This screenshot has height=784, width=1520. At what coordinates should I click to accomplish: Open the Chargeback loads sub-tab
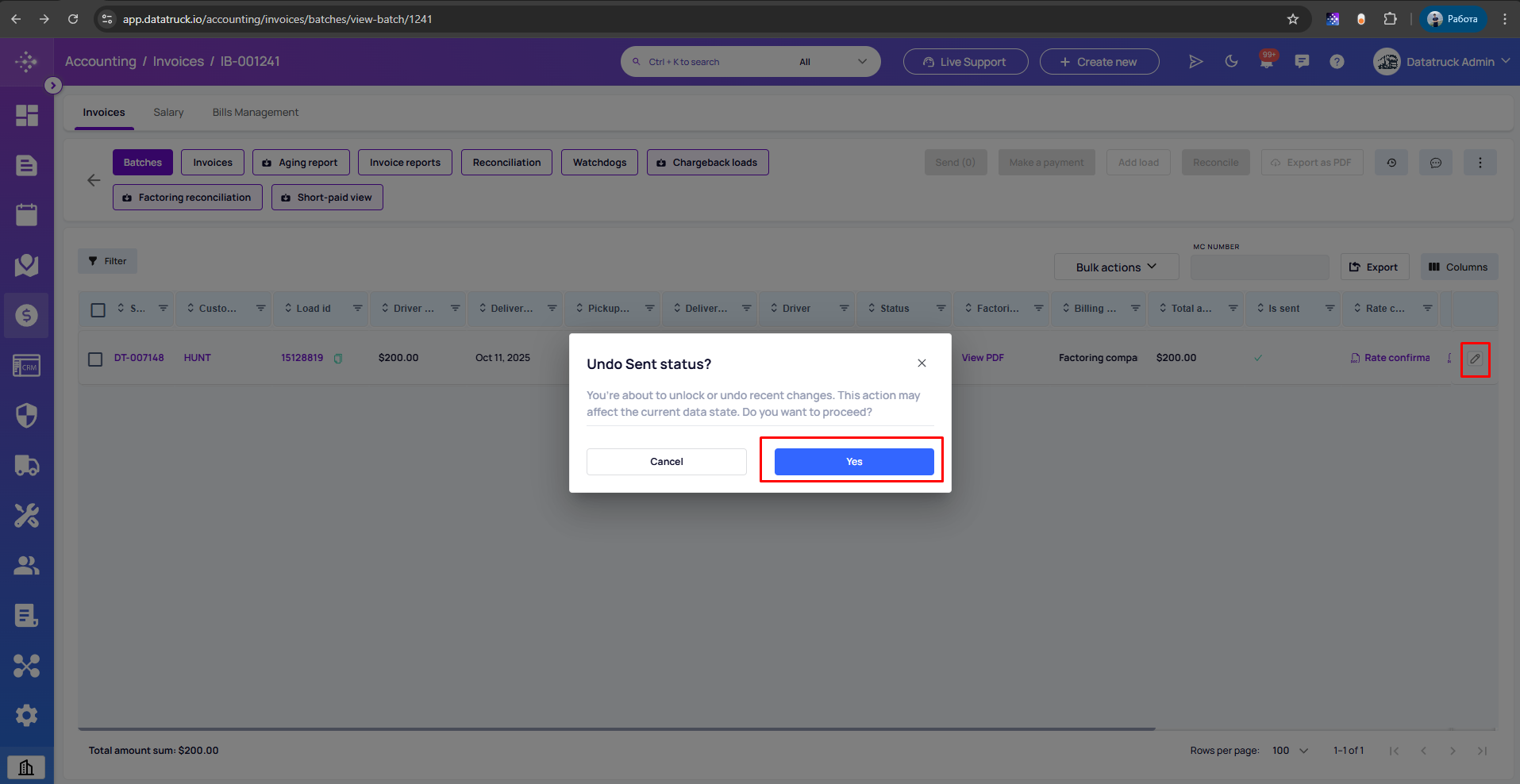[707, 163]
